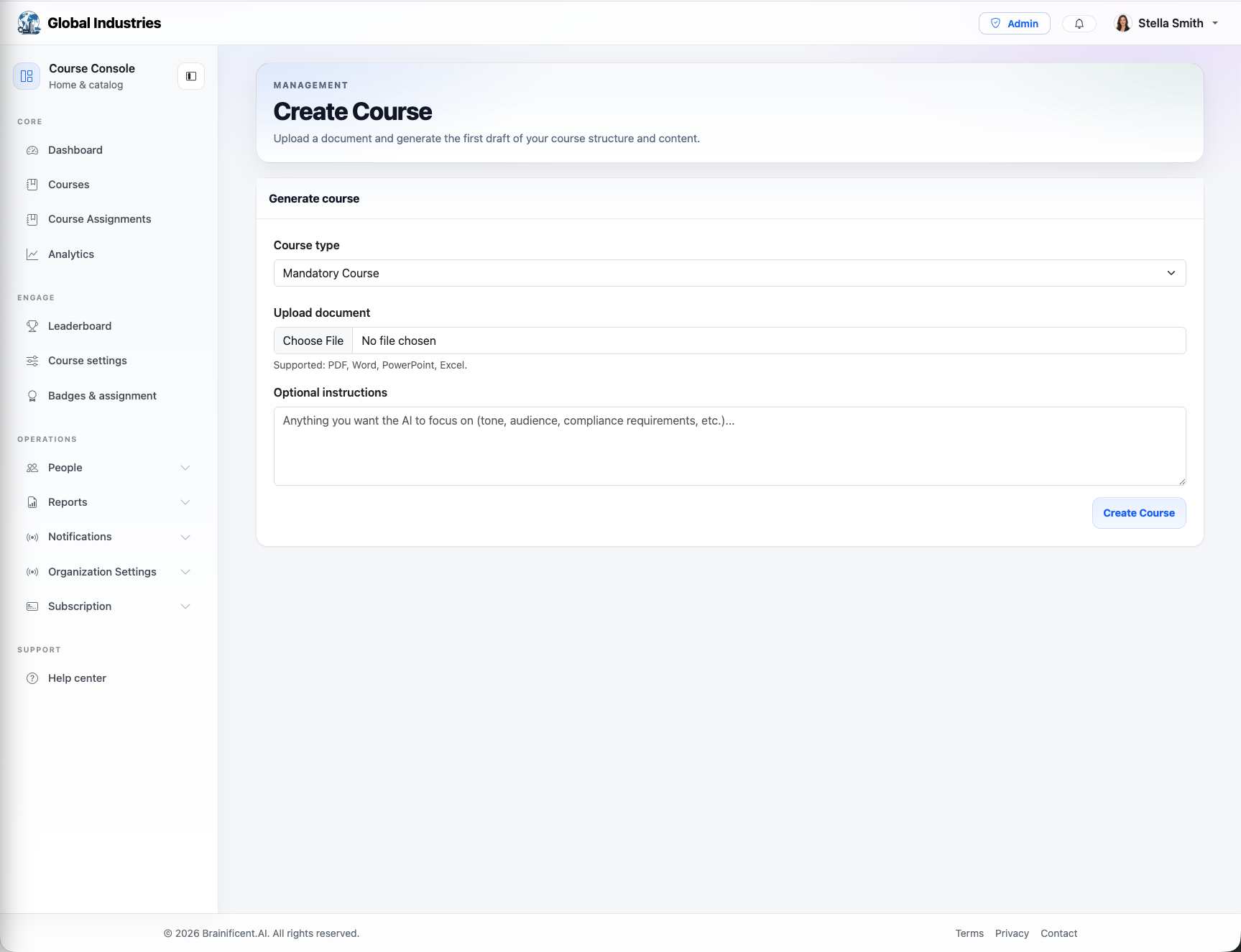Open Stella Smith user menu
1241x952 pixels.
click(1166, 23)
